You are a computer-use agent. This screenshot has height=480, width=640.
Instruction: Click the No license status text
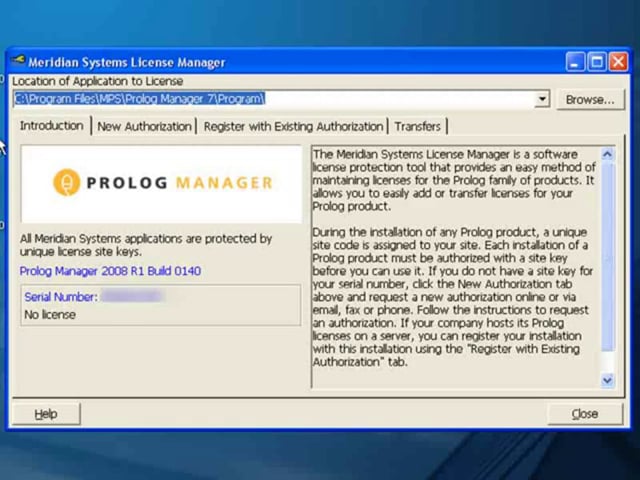(x=50, y=315)
